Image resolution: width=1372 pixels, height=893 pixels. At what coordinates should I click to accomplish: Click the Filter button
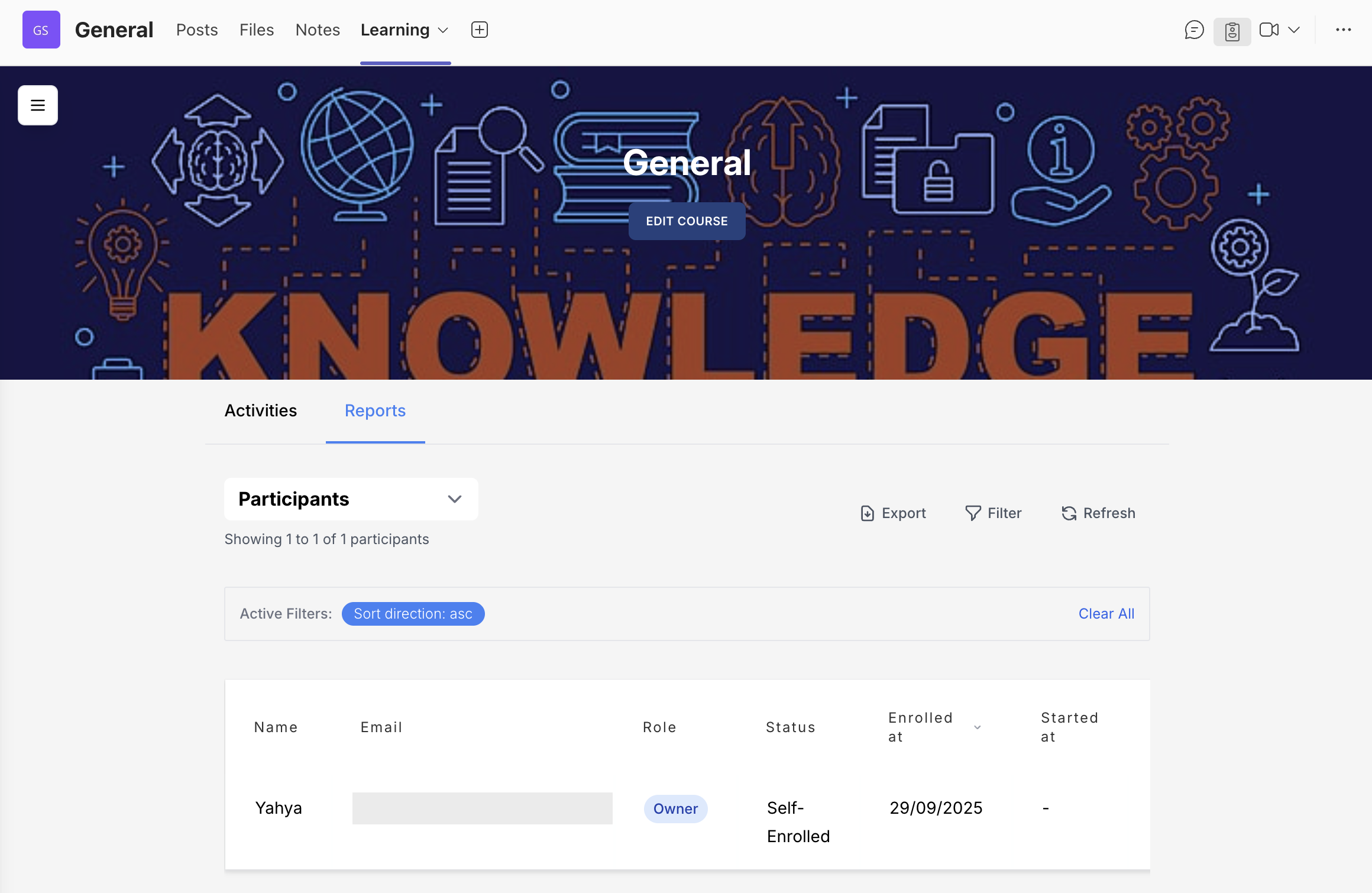point(994,513)
